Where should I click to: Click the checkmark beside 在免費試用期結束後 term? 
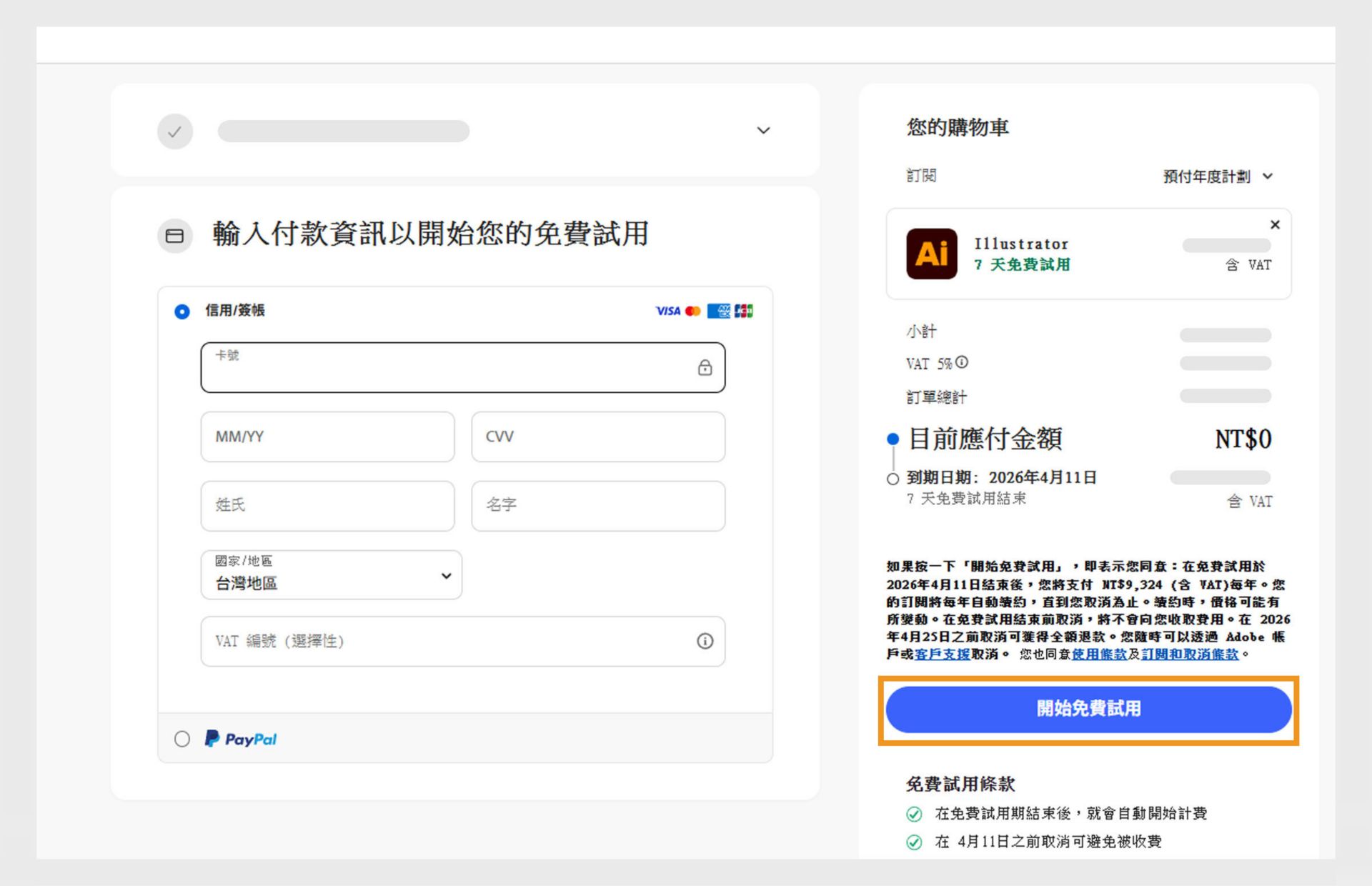[914, 812]
